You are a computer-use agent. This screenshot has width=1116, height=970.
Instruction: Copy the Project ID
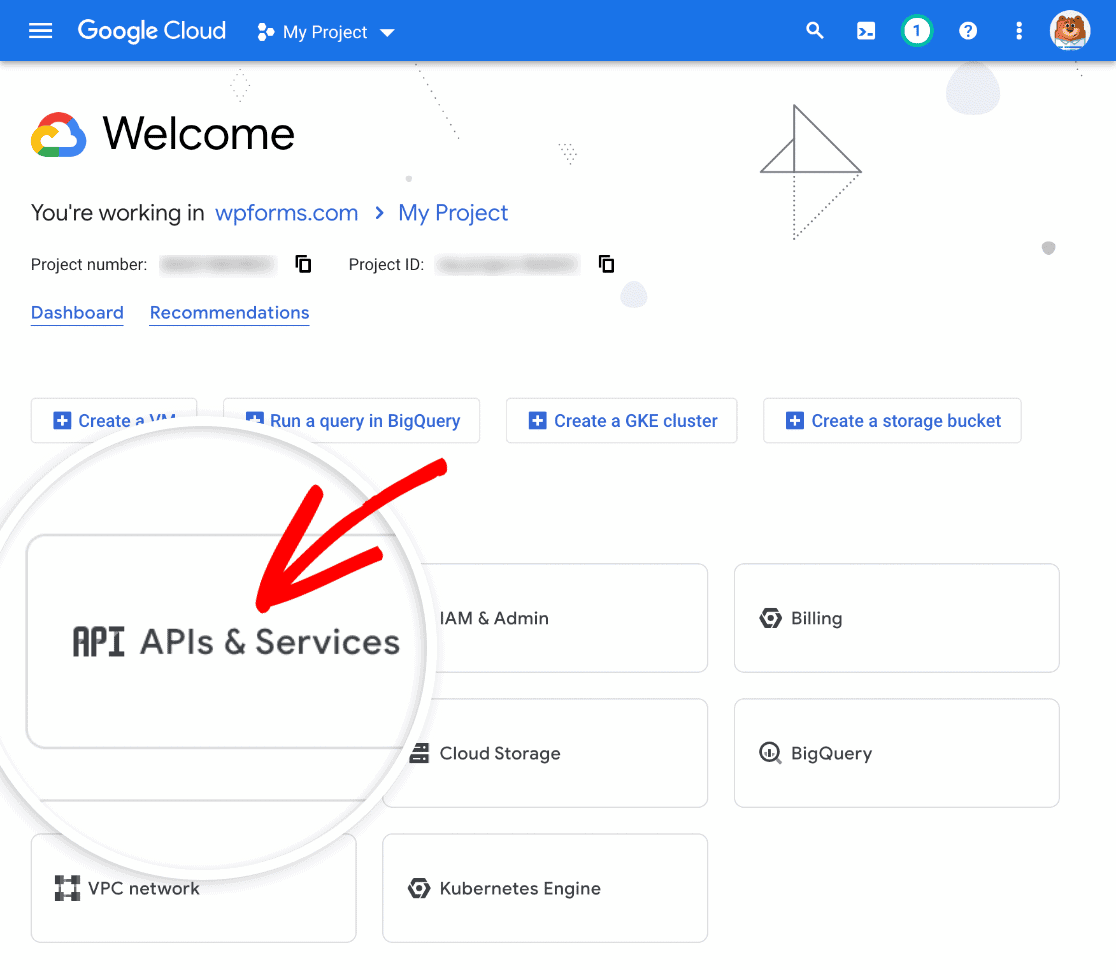pos(606,264)
